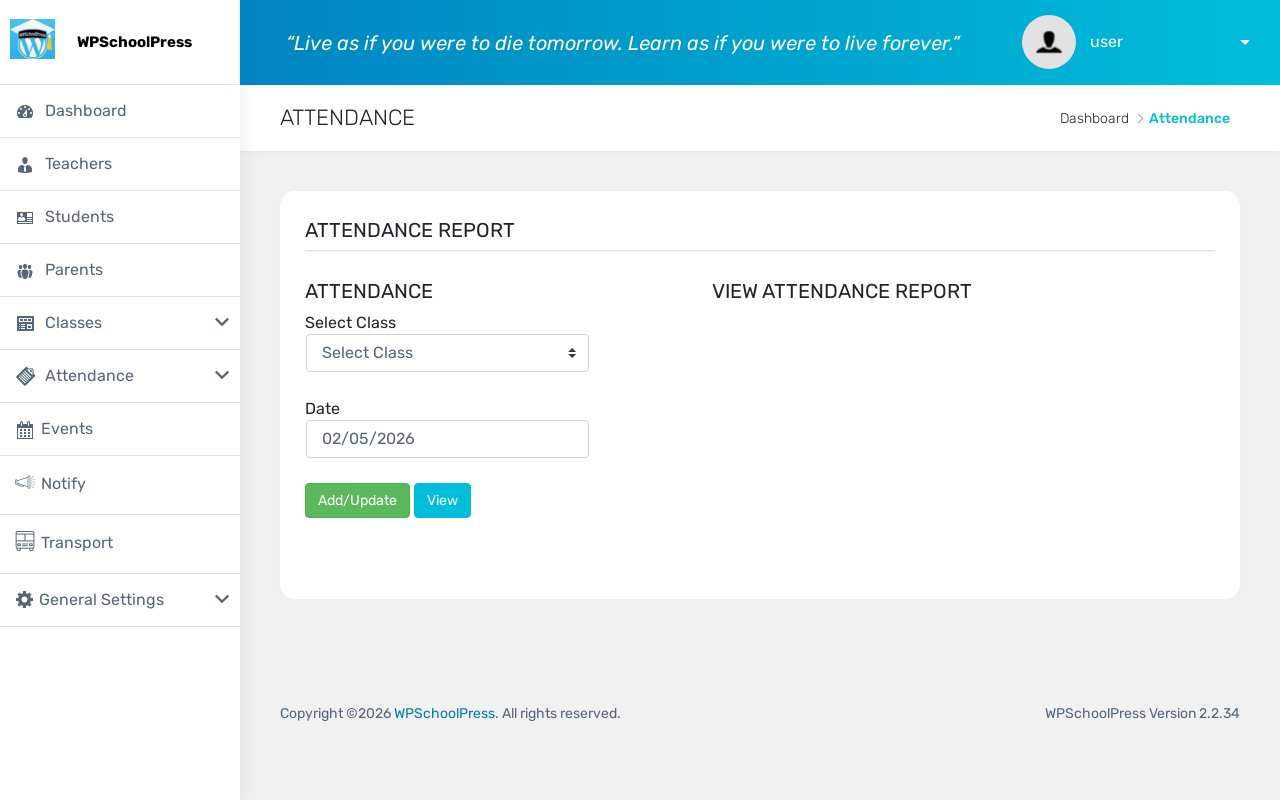Viewport: 1280px width, 800px height.
Task: Click the WPSchoolPress logo icon
Action: (x=32, y=40)
